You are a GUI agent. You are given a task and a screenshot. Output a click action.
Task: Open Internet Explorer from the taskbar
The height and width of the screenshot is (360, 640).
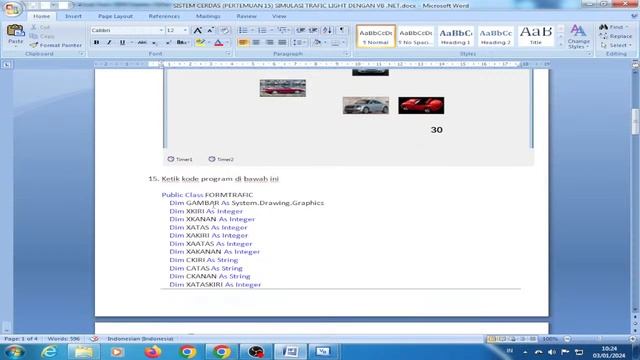tap(49, 351)
